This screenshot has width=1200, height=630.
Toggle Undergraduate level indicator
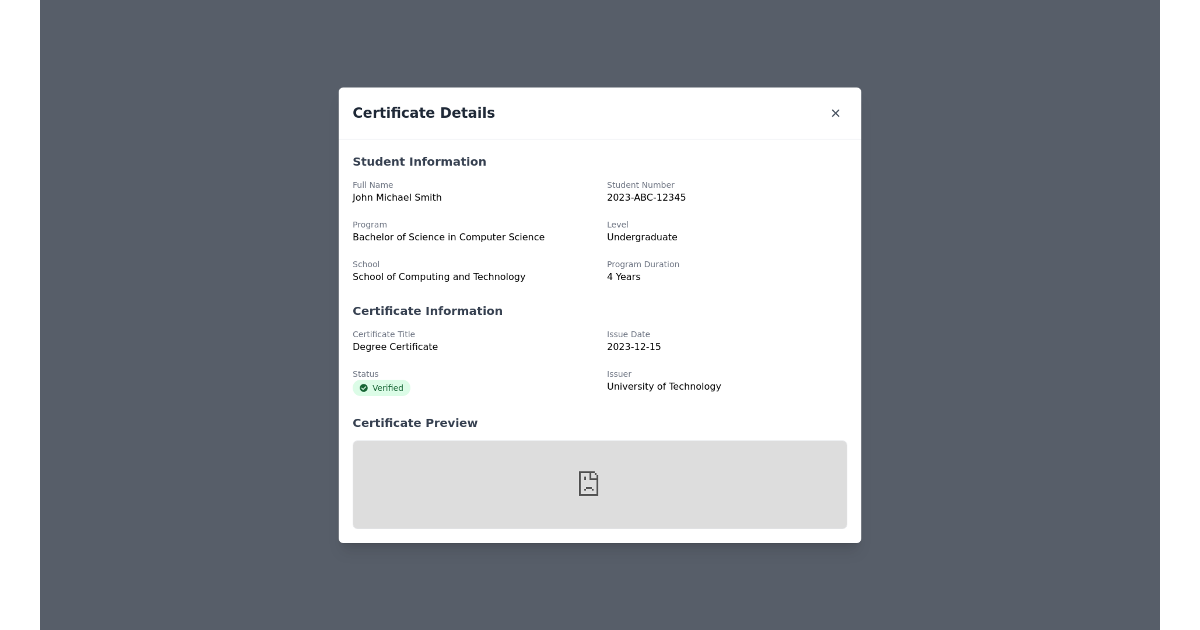(x=642, y=237)
